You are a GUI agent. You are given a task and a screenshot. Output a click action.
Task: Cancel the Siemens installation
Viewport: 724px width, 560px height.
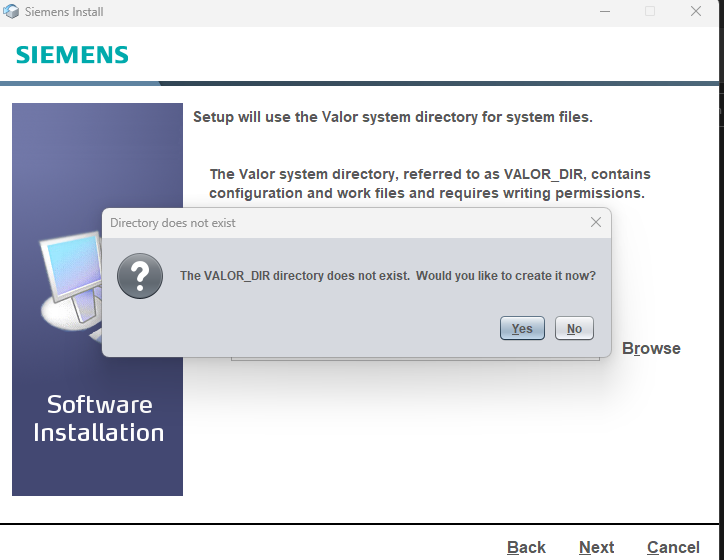click(x=673, y=548)
